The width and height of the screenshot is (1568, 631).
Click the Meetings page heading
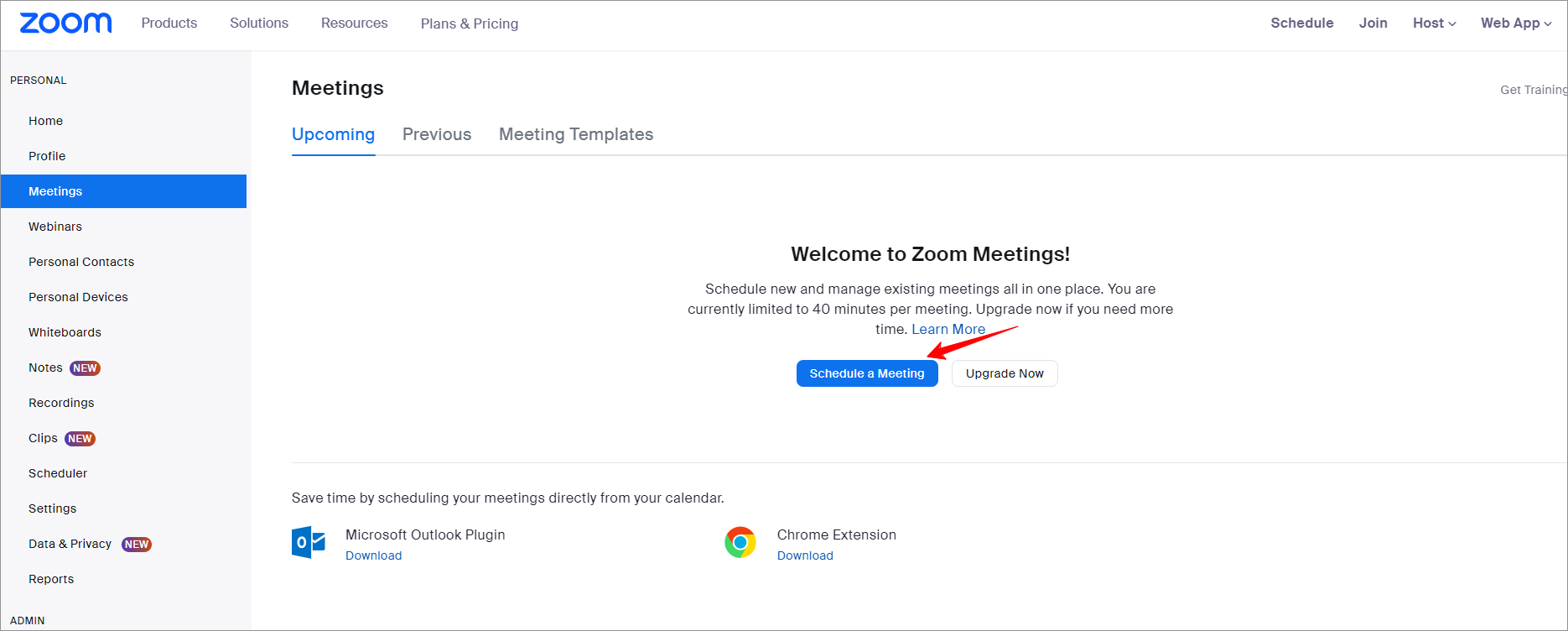pos(338,88)
